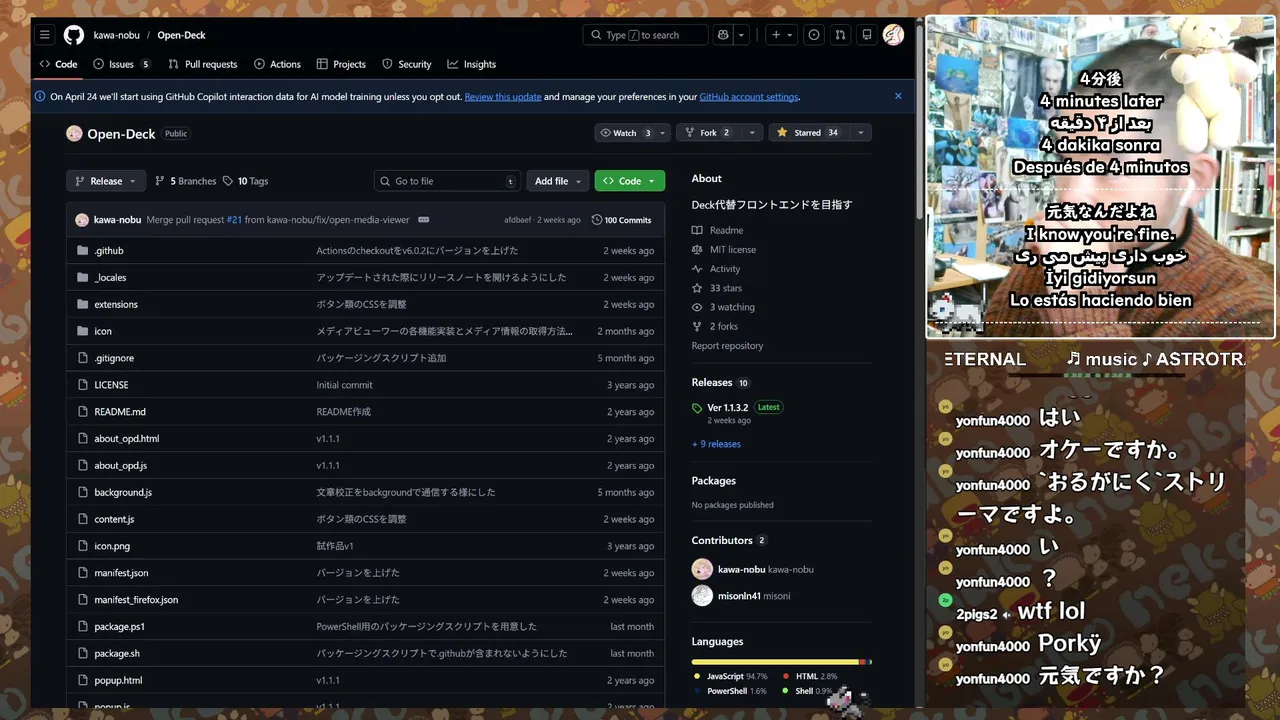1280x720 pixels.
Task: Open the notifications inbox icon
Action: pyautogui.click(x=867, y=35)
